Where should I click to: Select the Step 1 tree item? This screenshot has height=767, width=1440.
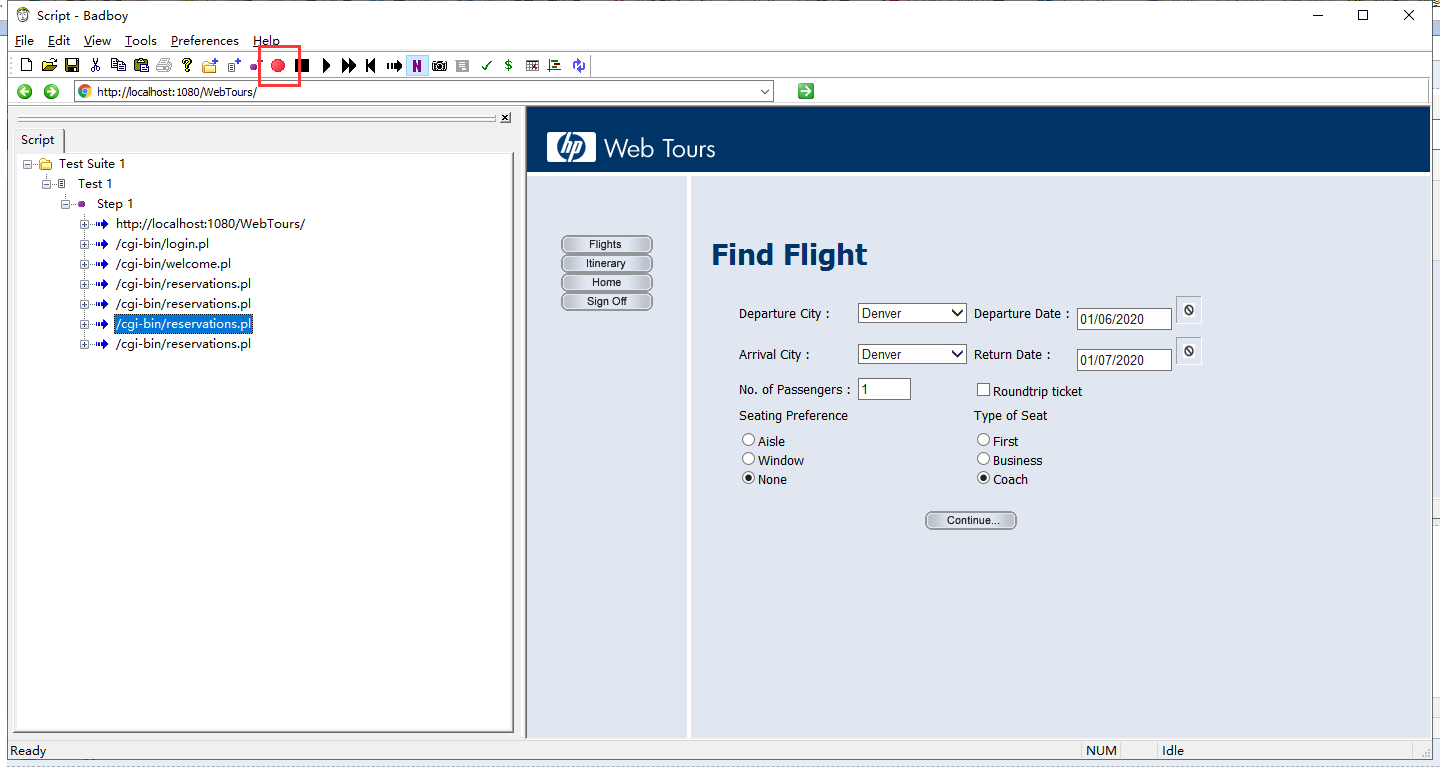[115, 204]
